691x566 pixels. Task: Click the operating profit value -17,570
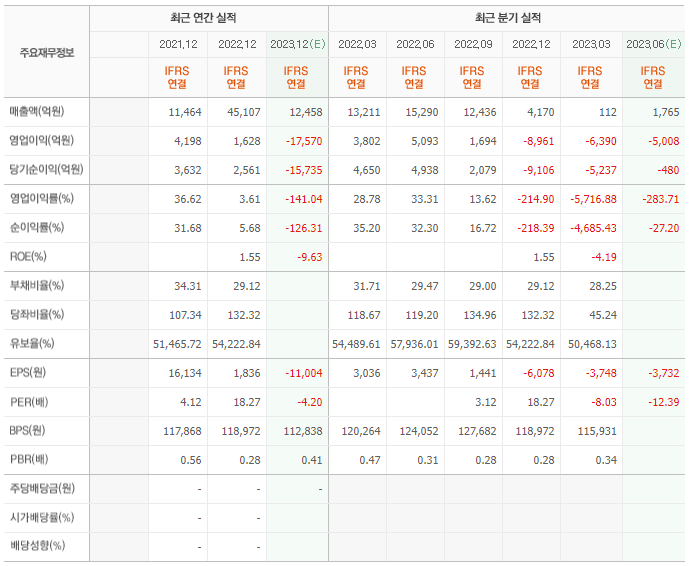coord(304,142)
